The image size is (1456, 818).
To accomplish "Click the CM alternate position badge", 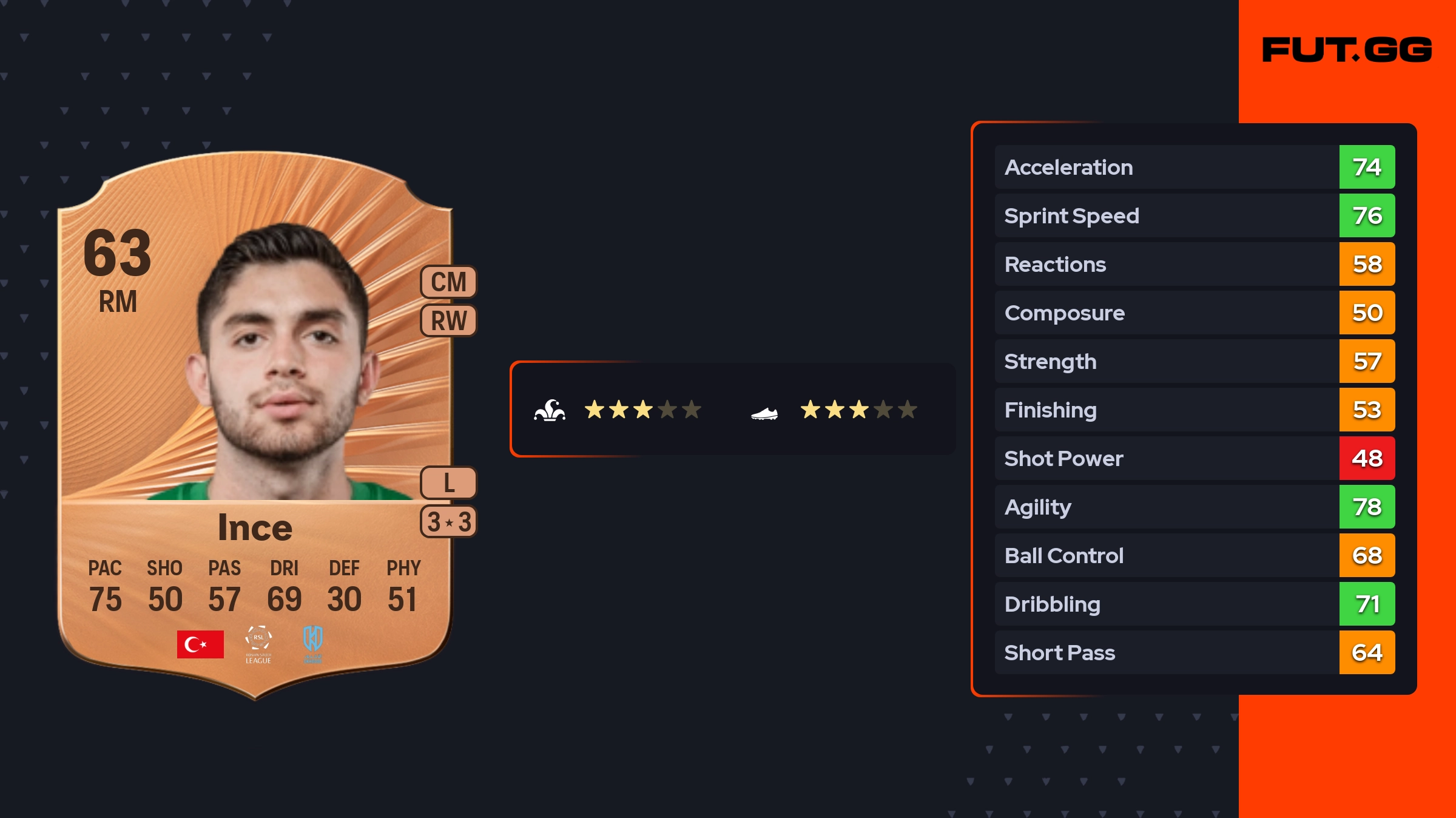I will pyautogui.click(x=449, y=282).
